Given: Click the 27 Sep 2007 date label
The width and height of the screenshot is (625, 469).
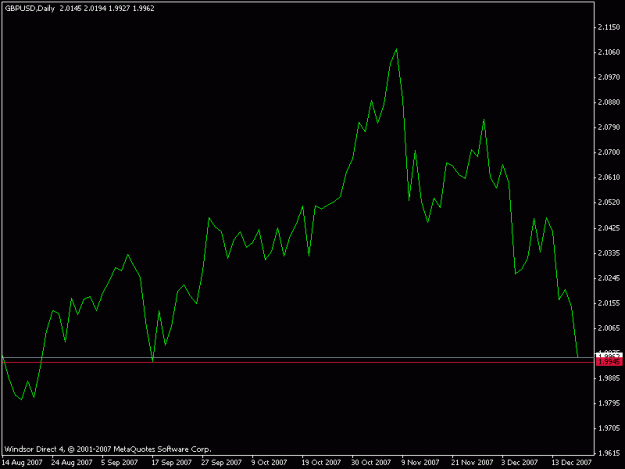Looking at the screenshot, I should (221, 463).
